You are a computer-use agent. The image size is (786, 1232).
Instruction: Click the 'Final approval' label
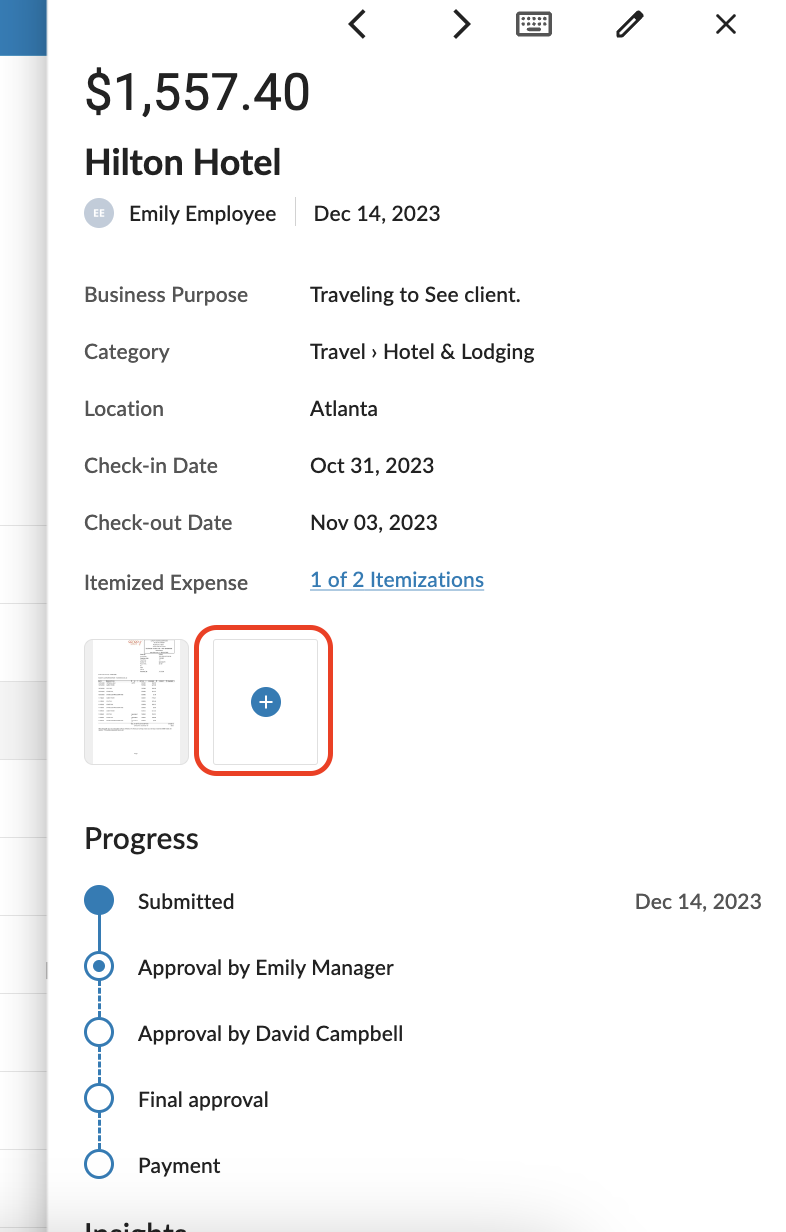pyautogui.click(x=204, y=1100)
